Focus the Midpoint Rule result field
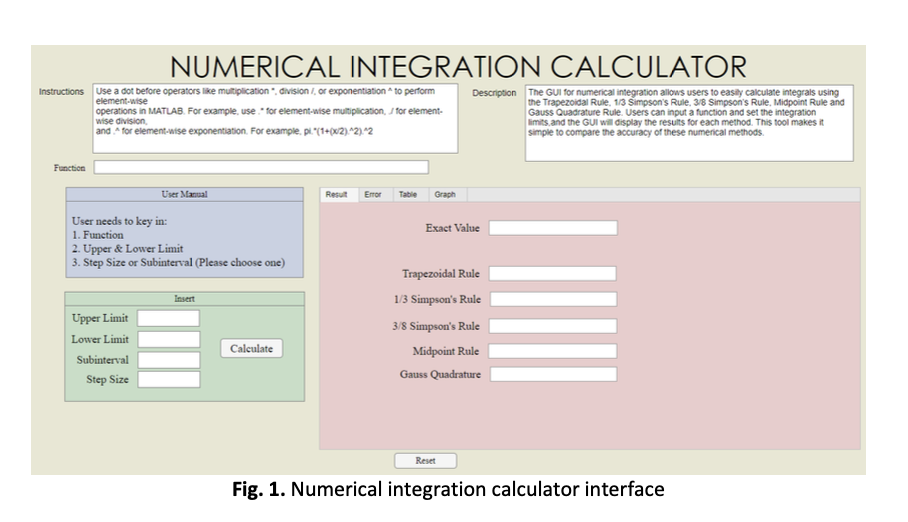Screen dimensions: 908x522 (553, 351)
